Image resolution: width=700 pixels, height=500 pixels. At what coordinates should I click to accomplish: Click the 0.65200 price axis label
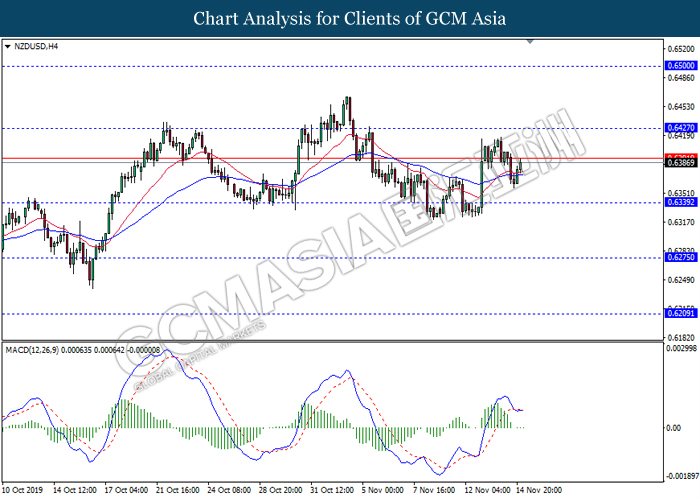(680, 48)
